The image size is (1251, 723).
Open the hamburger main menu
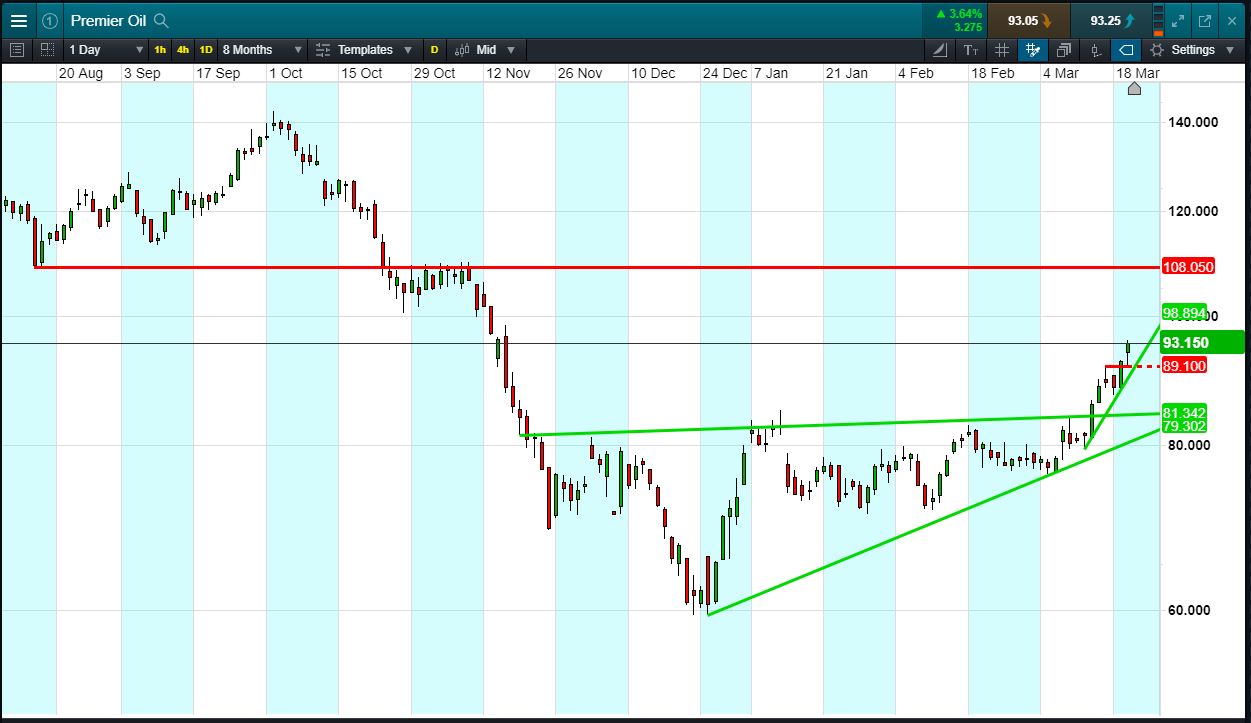point(19,20)
